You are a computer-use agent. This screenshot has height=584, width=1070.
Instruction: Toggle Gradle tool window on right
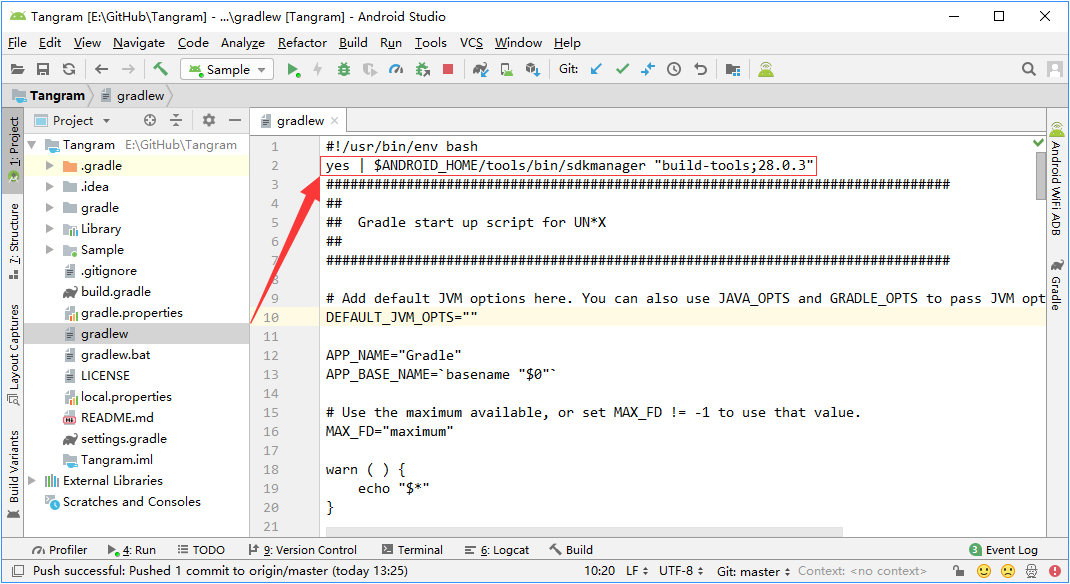(x=1056, y=284)
